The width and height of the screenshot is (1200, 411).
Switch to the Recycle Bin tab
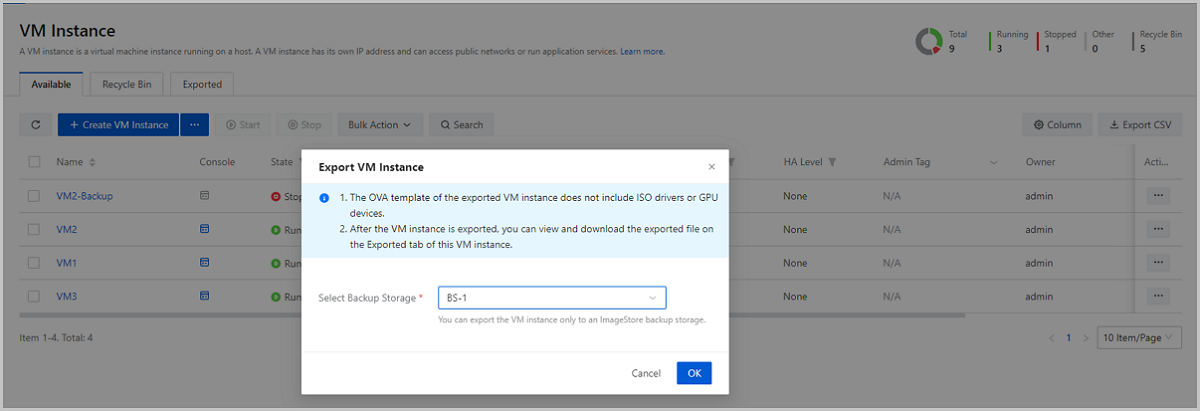click(125, 85)
